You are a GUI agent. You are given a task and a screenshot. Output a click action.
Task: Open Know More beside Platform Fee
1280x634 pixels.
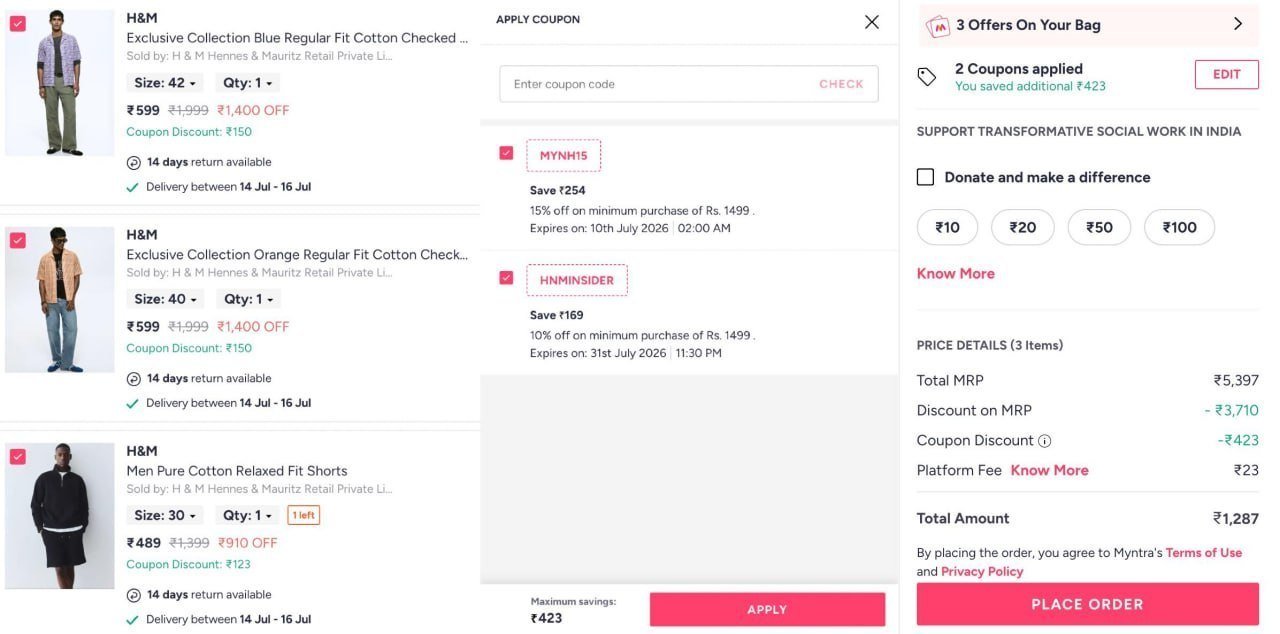tap(1049, 470)
